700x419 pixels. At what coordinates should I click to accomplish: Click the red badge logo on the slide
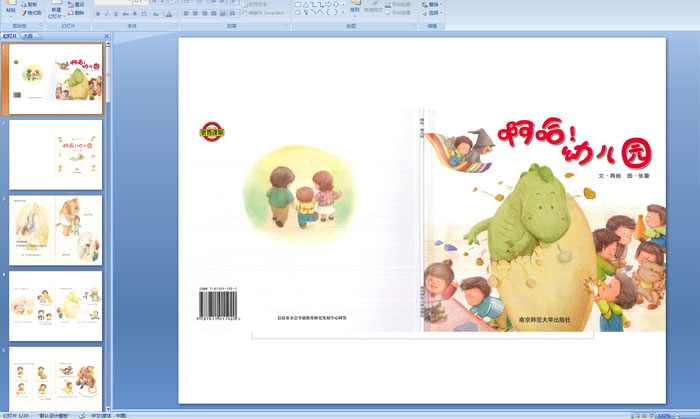pos(212,132)
